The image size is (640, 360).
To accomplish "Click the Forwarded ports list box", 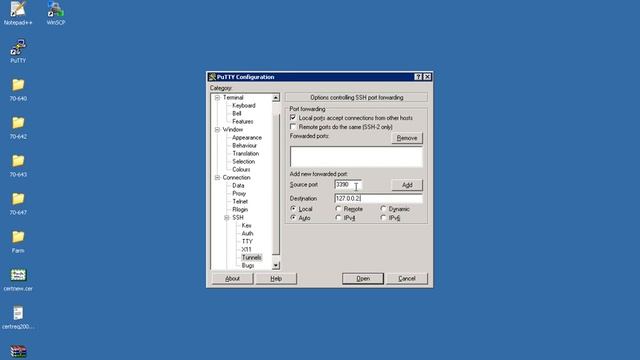I will click(x=356, y=157).
